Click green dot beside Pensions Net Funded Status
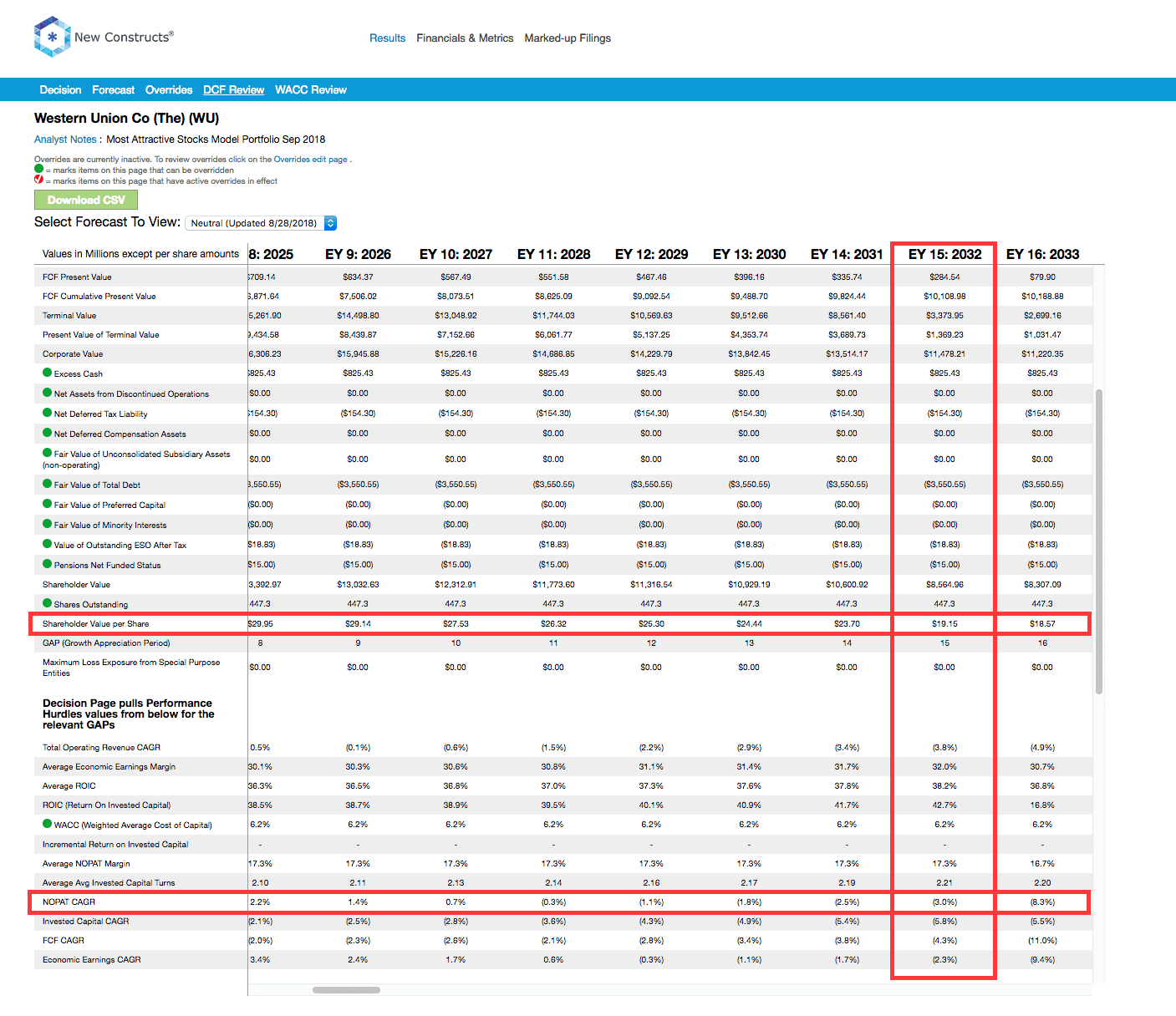This screenshot has width=1176, height=1016. [x=48, y=564]
